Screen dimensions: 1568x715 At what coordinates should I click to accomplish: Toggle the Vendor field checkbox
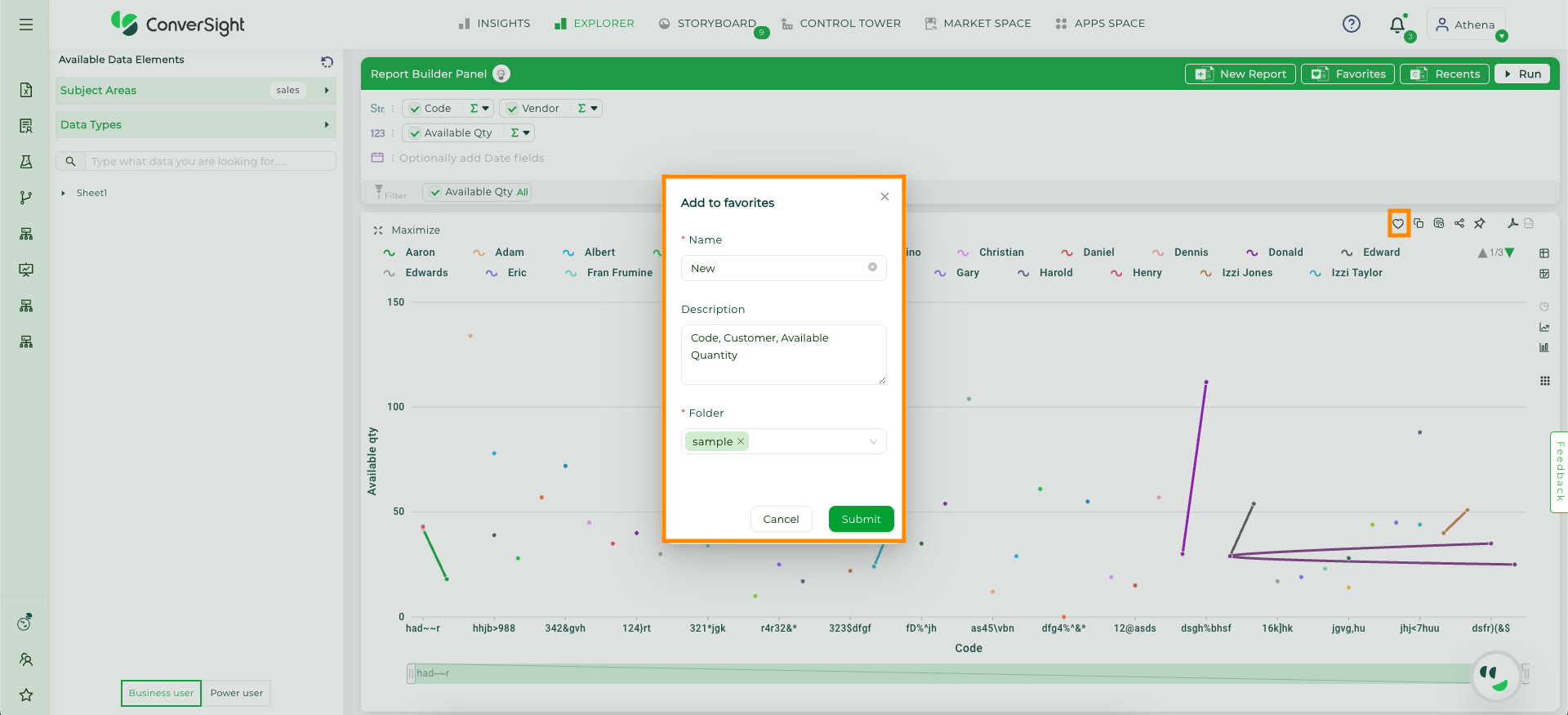(512, 109)
